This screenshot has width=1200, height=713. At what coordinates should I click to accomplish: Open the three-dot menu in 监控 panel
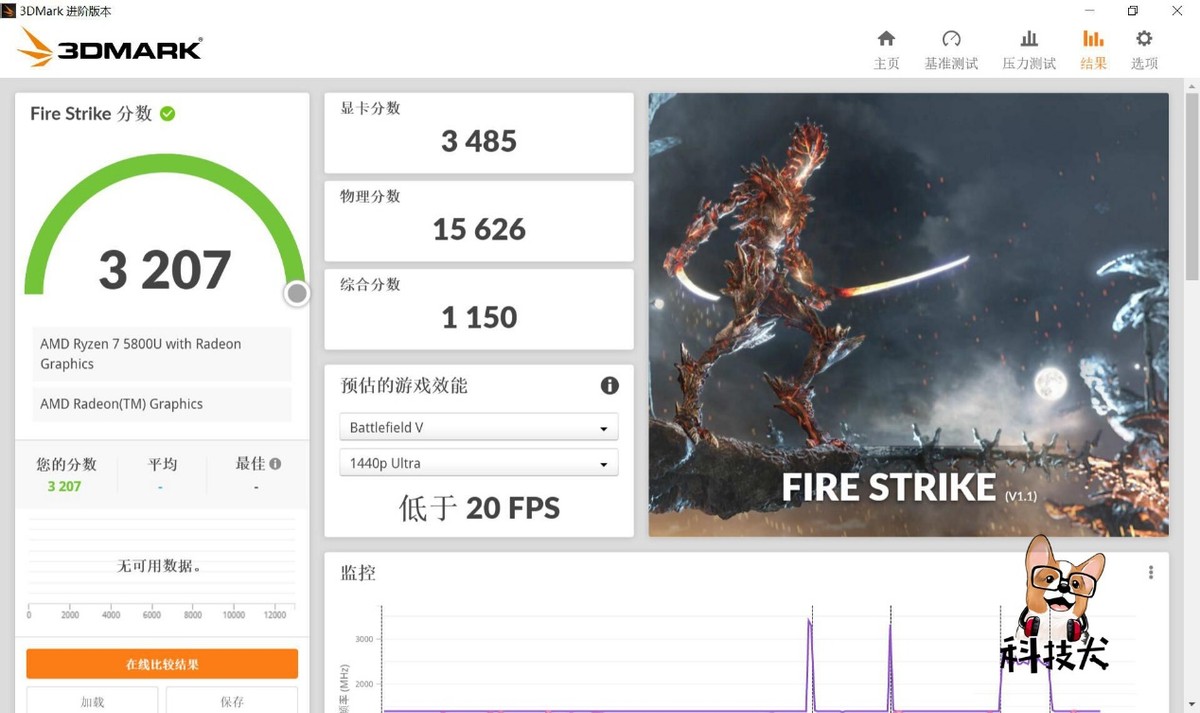point(1151,572)
